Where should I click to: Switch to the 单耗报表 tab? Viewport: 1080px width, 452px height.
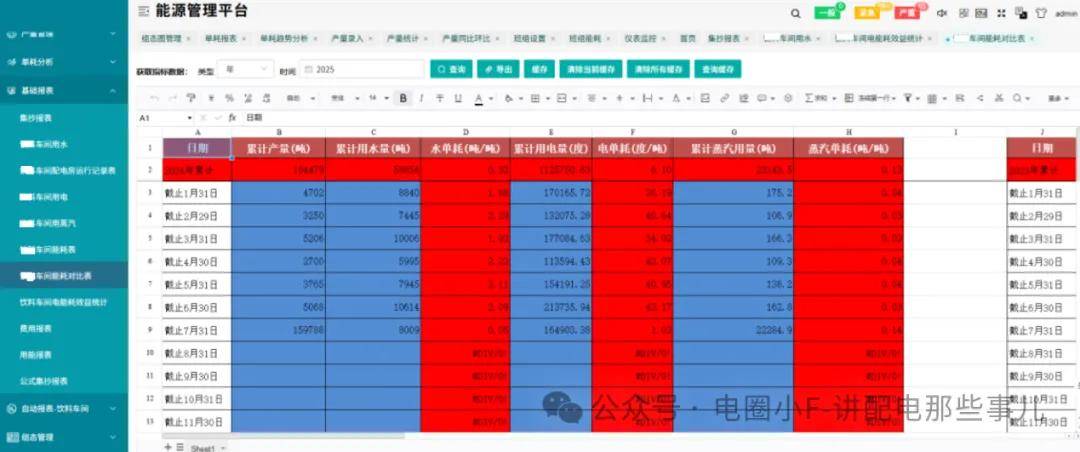(x=220, y=39)
